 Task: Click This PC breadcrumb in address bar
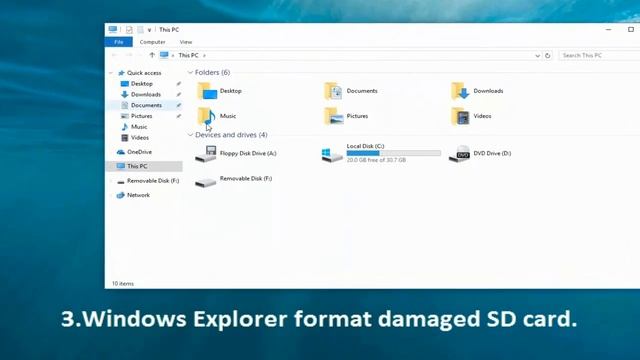[189, 55]
